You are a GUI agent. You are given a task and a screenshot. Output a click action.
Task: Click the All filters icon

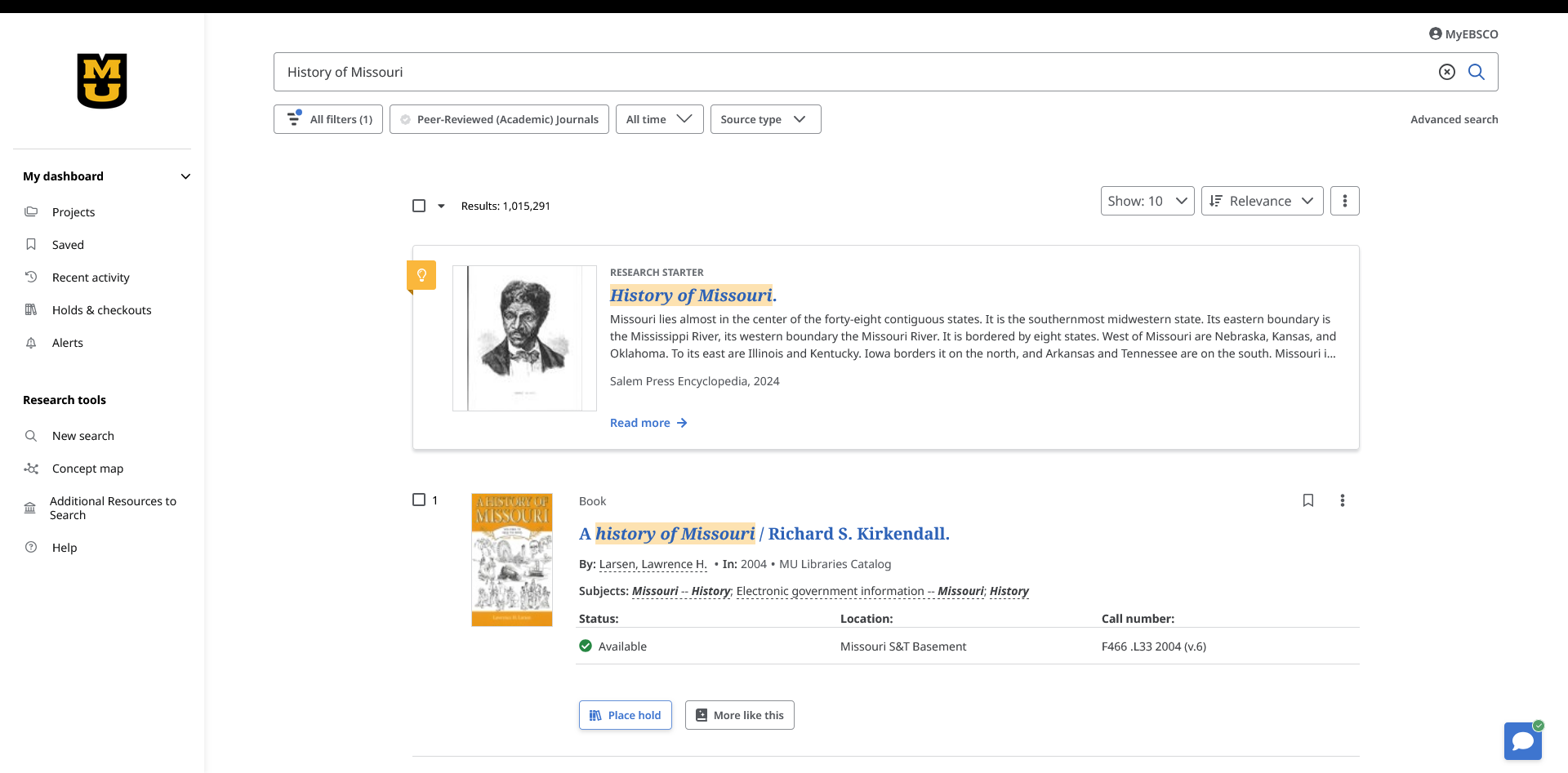coord(294,119)
